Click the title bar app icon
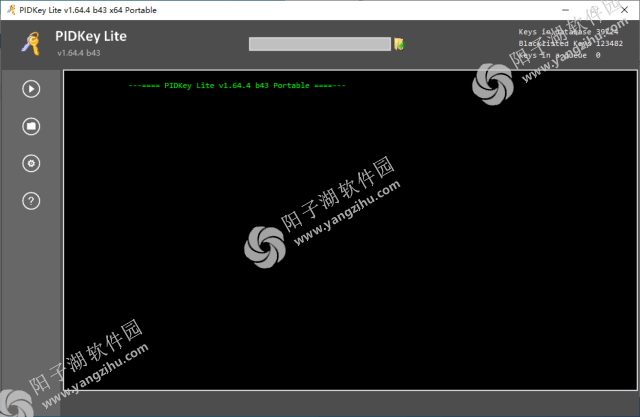This screenshot has height=417, width=640. 11,10
